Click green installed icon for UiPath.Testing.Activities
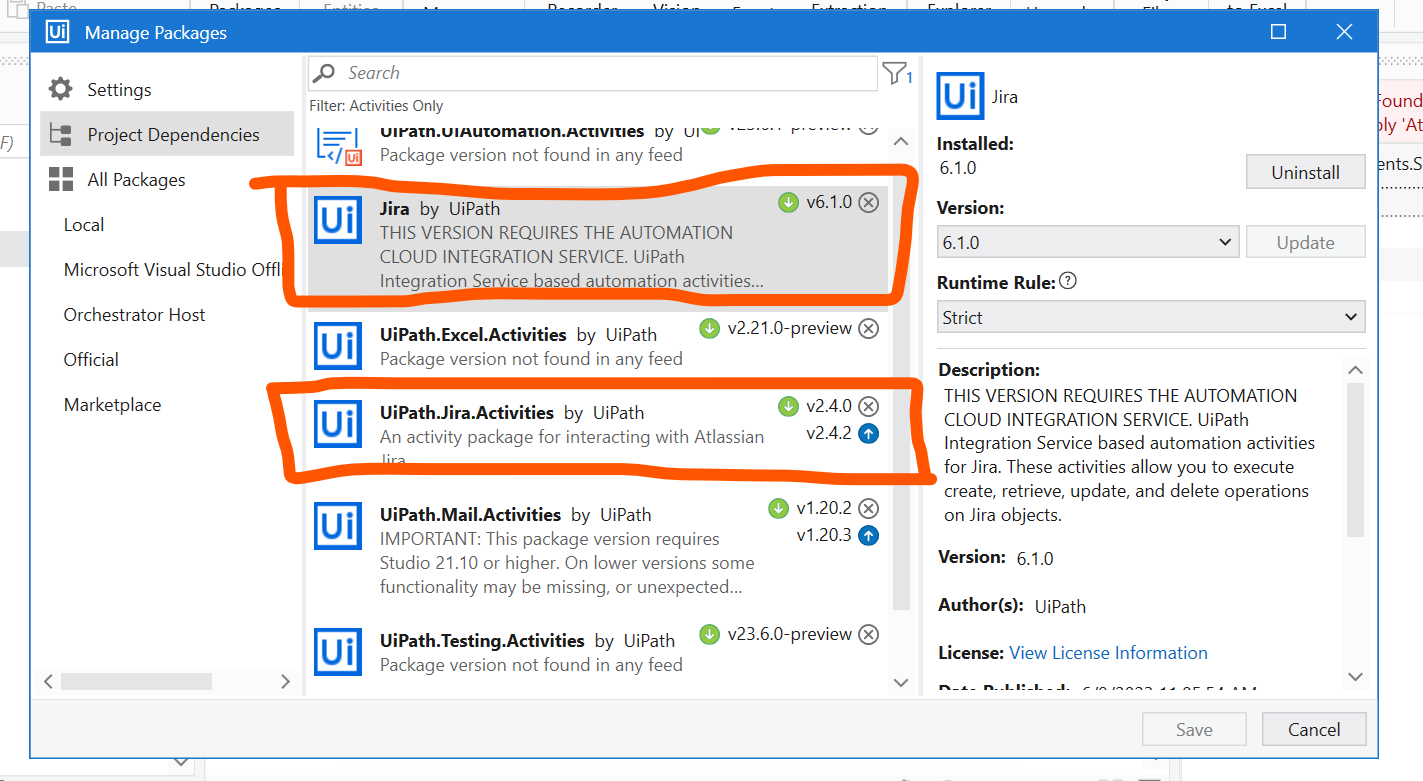The width and height of the screenshot is (1423, 781). pyautogui.click(x=709, y=634)
